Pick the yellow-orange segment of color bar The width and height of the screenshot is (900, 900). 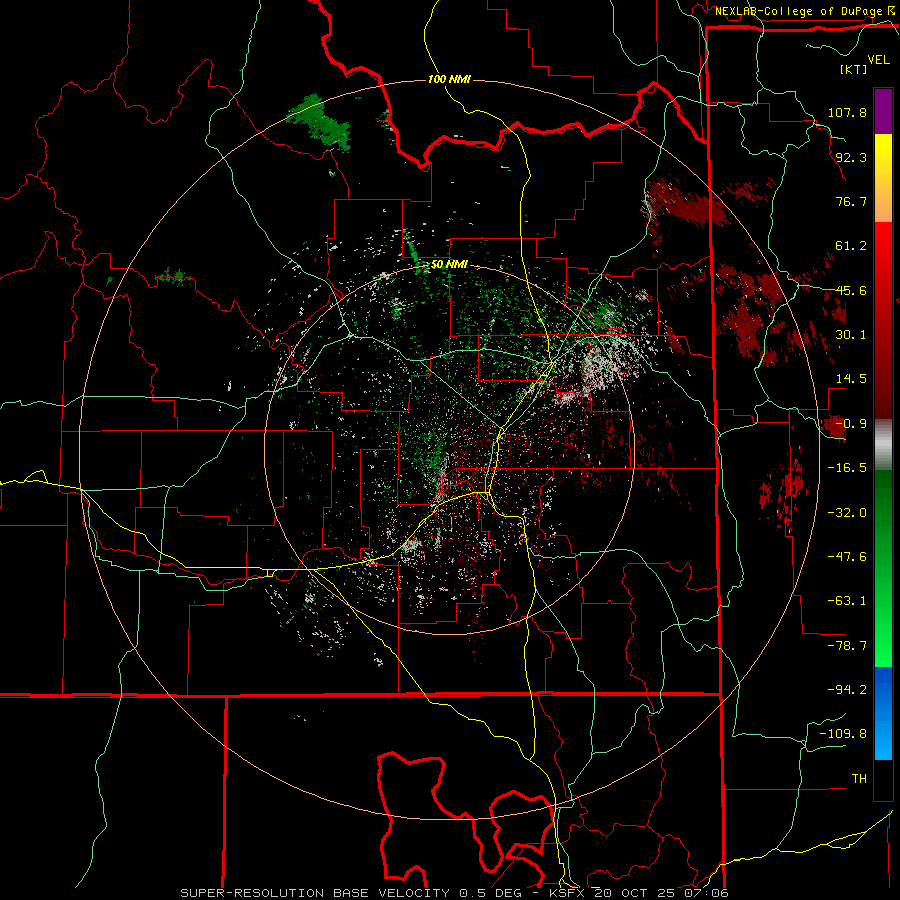coord(883,178)
